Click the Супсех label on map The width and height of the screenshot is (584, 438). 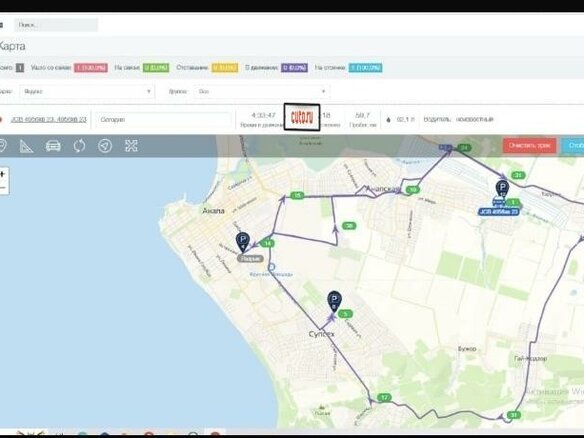tap(321, 334)
